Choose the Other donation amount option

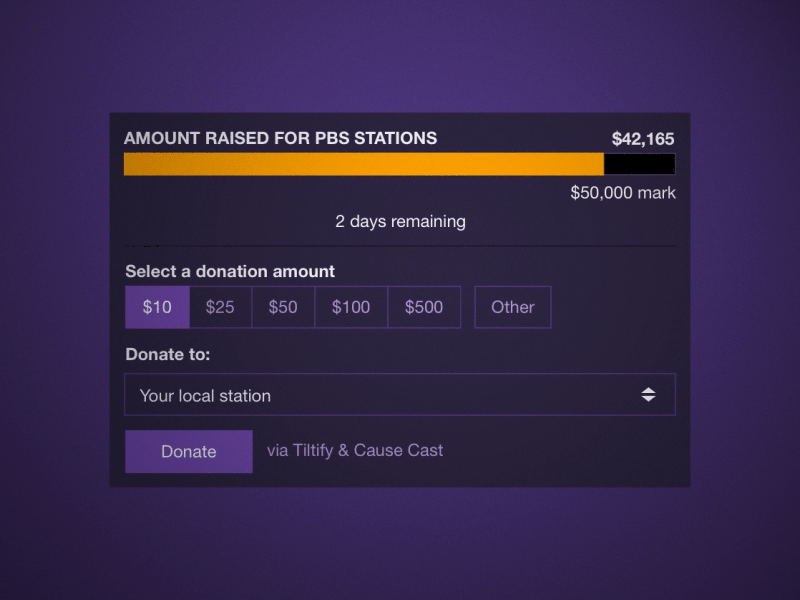tap(512, 307)
